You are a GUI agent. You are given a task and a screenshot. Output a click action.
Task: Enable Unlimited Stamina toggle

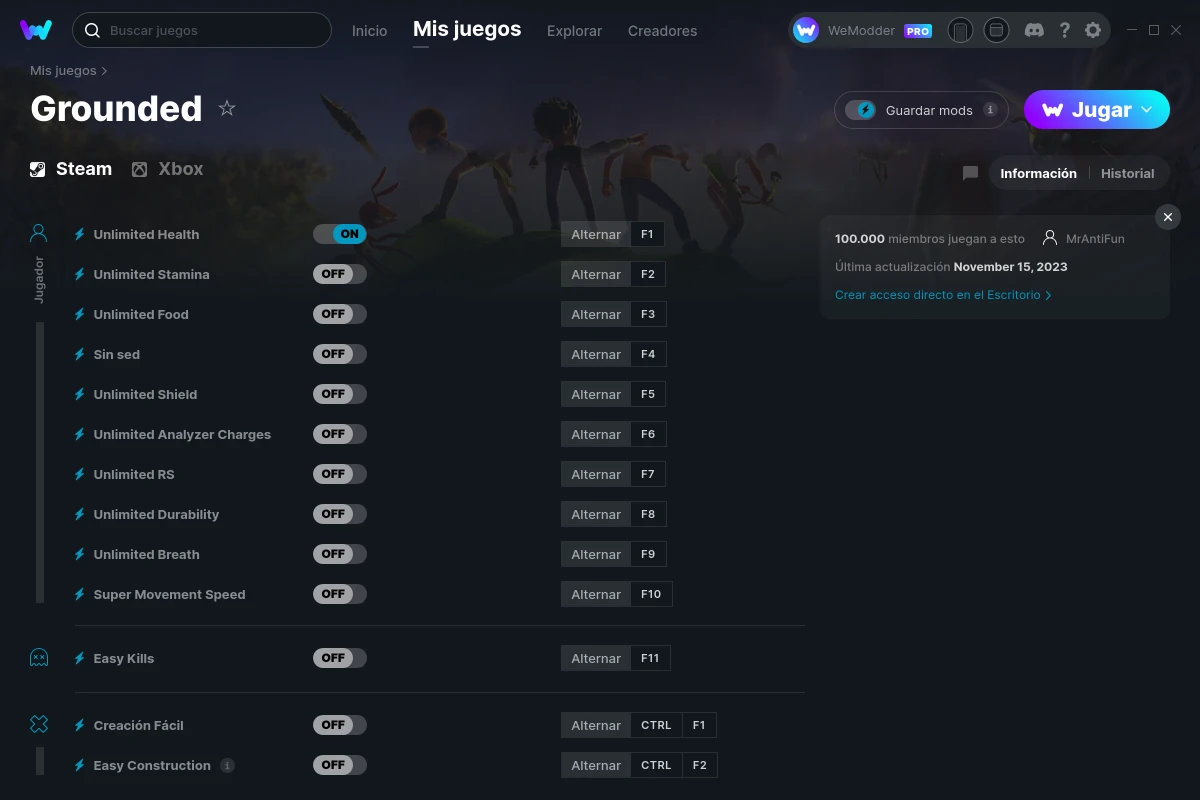[340, 274]
